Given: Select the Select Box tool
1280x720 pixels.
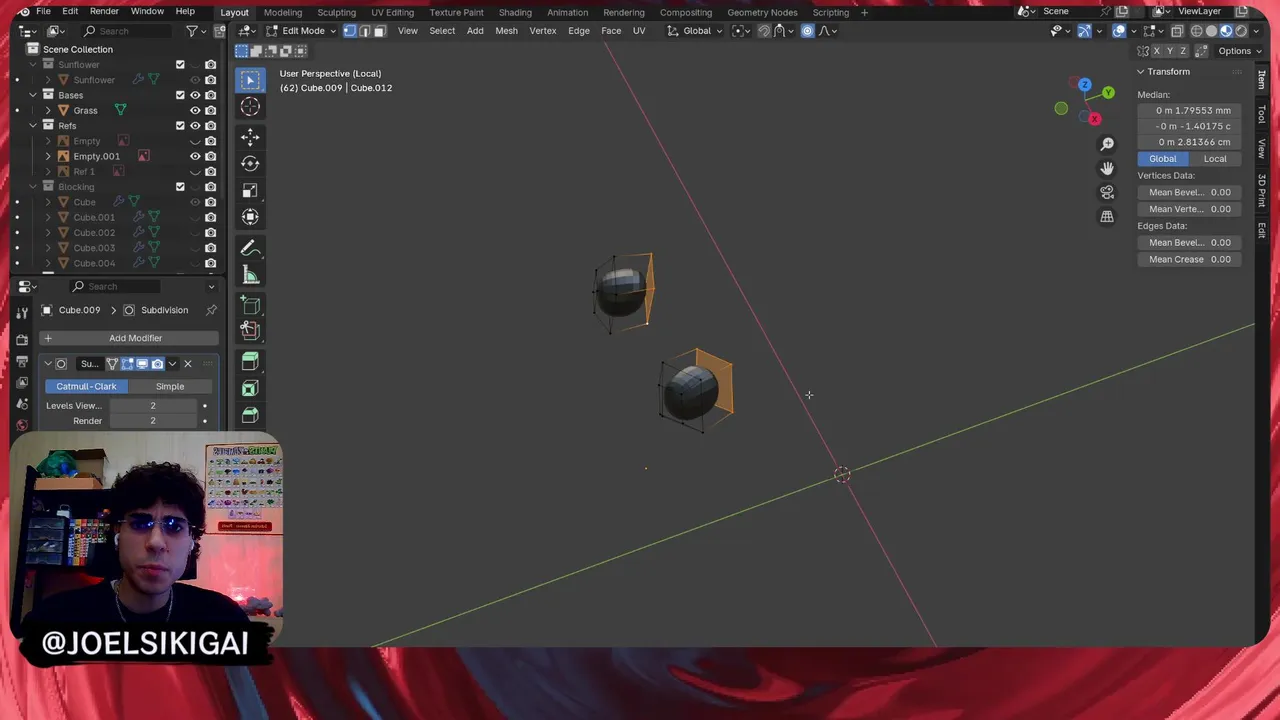Looking at the screenshot, I should coord(250,80).
